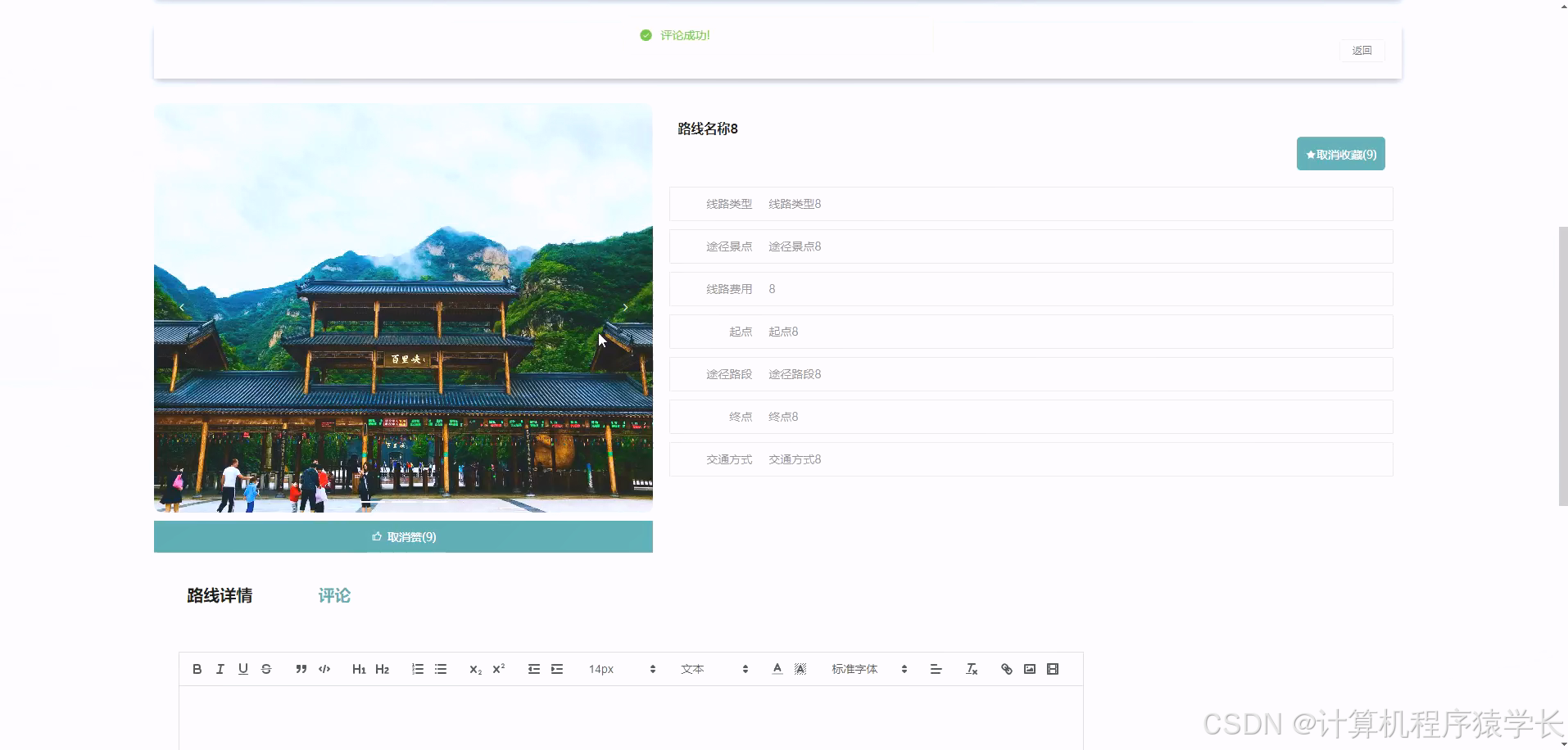Apply superscript formatting

tap(498, 669)
